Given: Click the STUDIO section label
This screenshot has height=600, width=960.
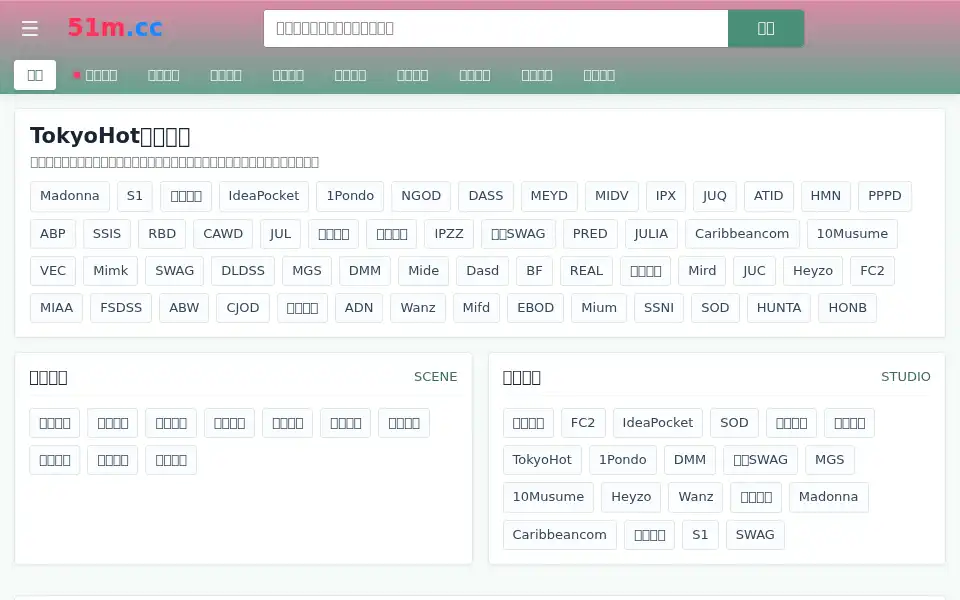Looking at the screenshot, I should tap(906, 377).
